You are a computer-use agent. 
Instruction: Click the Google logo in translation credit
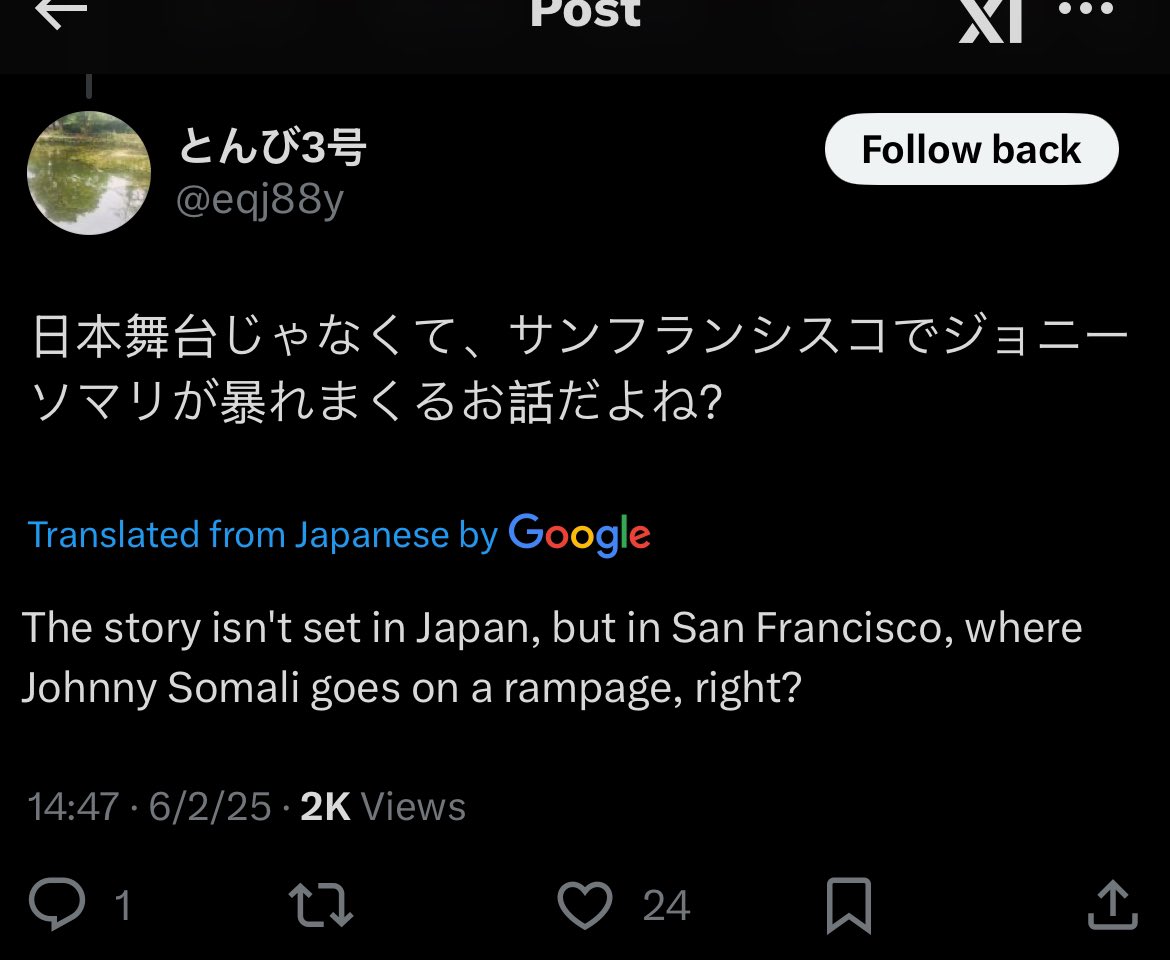coord(580,535)
